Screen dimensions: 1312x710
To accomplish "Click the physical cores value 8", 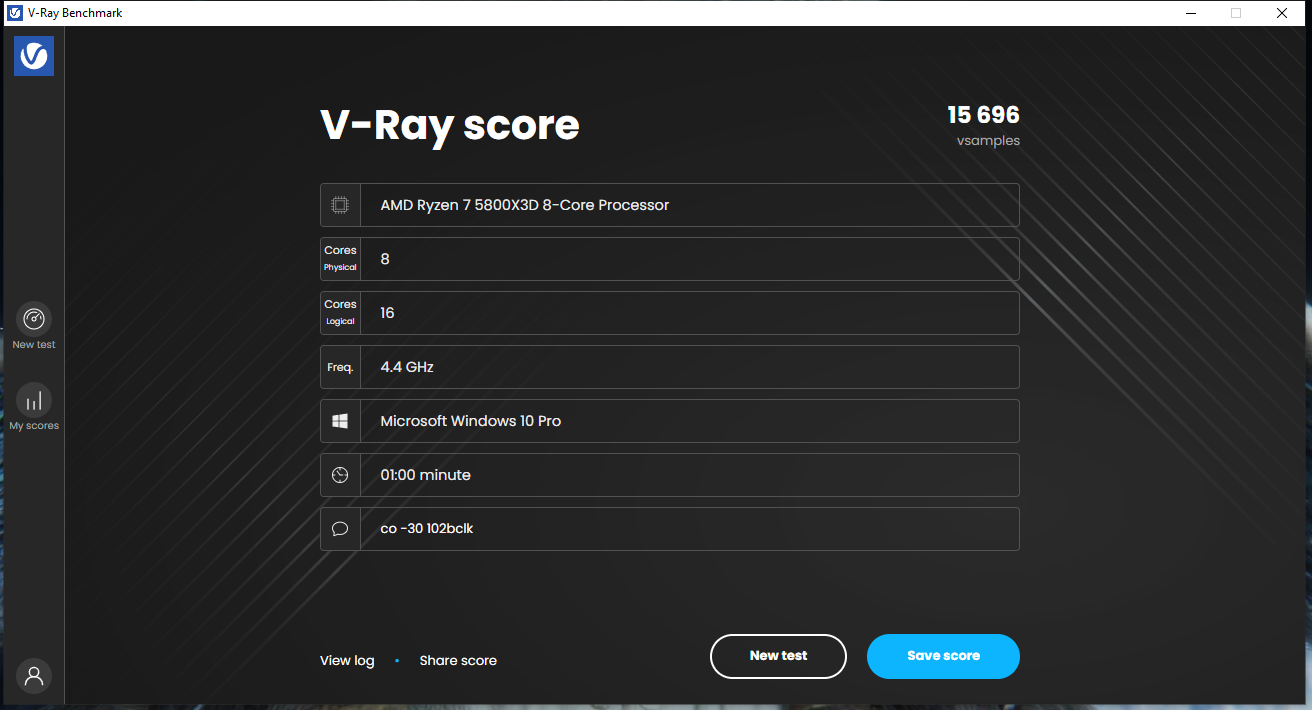I will point(385,259).
